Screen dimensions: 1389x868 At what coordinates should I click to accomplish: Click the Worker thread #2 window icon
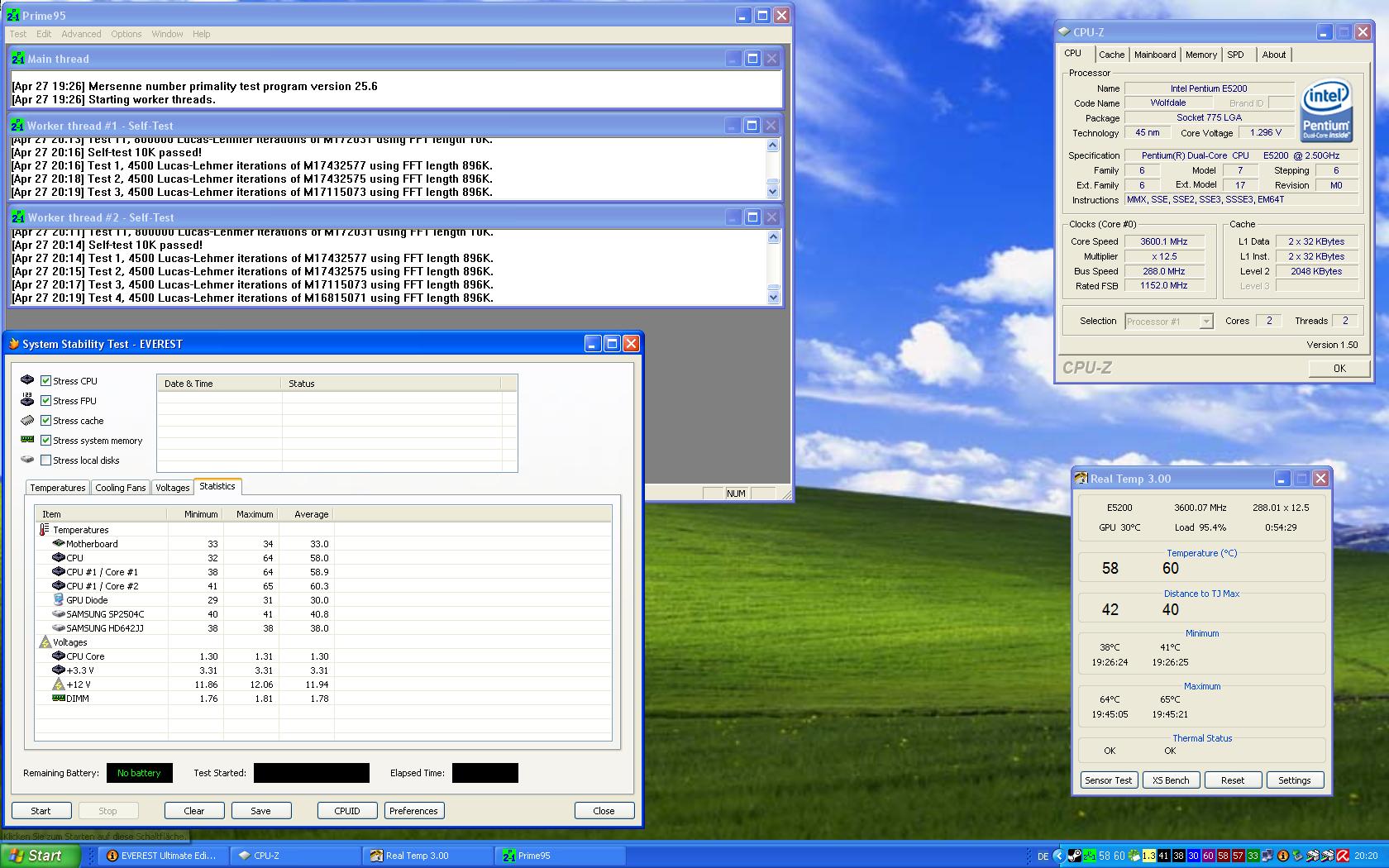coord(18,217)
